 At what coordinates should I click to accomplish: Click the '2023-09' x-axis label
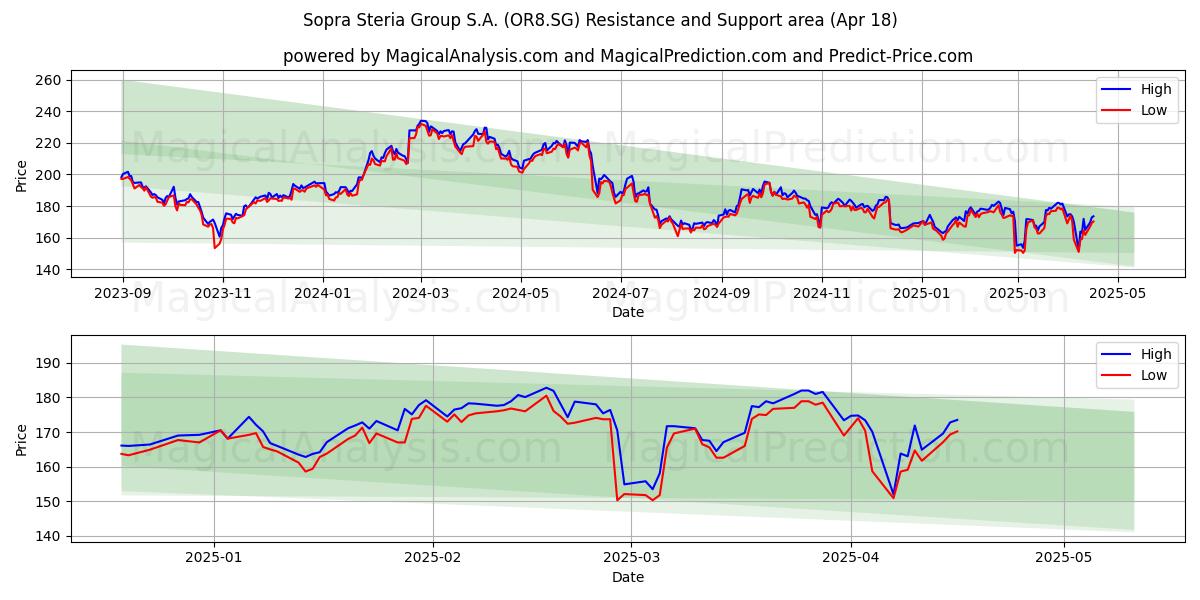pos(123,294)
